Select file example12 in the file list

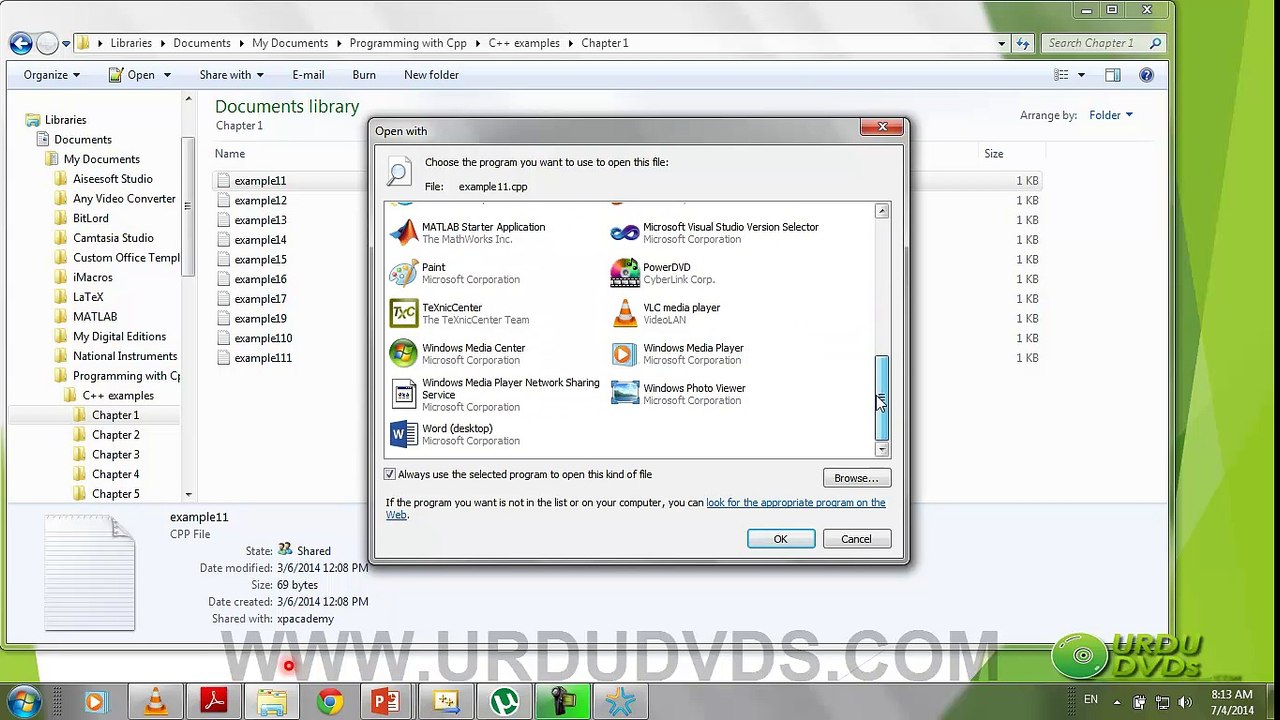pos(260,200)
